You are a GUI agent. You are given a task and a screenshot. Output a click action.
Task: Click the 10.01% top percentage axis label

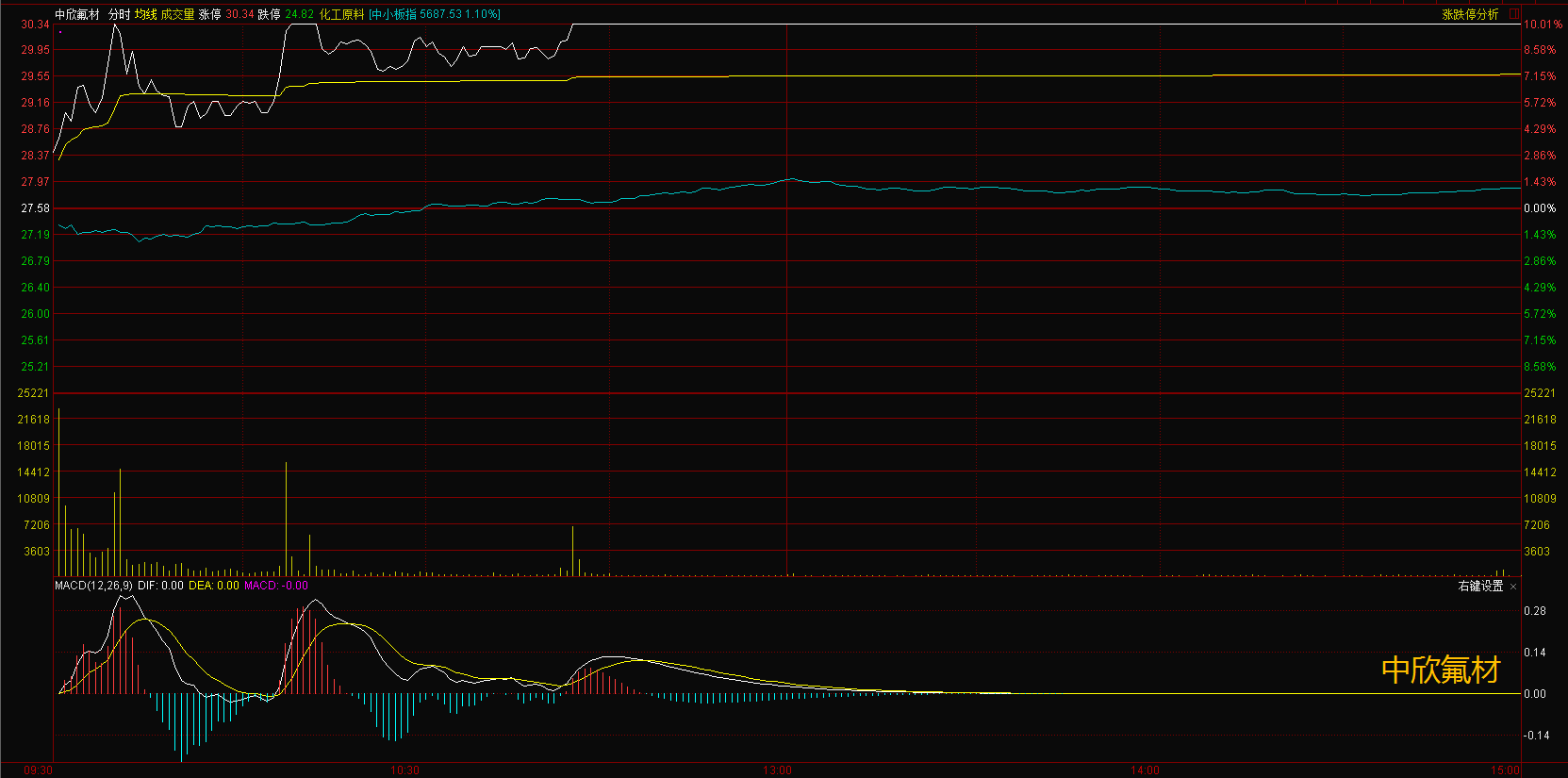(x=1543, y=25)
